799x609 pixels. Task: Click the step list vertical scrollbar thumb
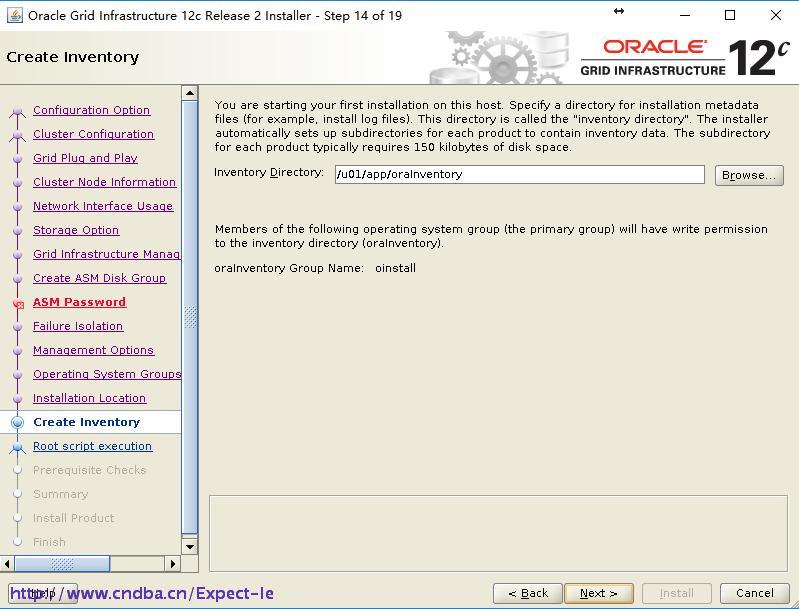coord(190,317)
